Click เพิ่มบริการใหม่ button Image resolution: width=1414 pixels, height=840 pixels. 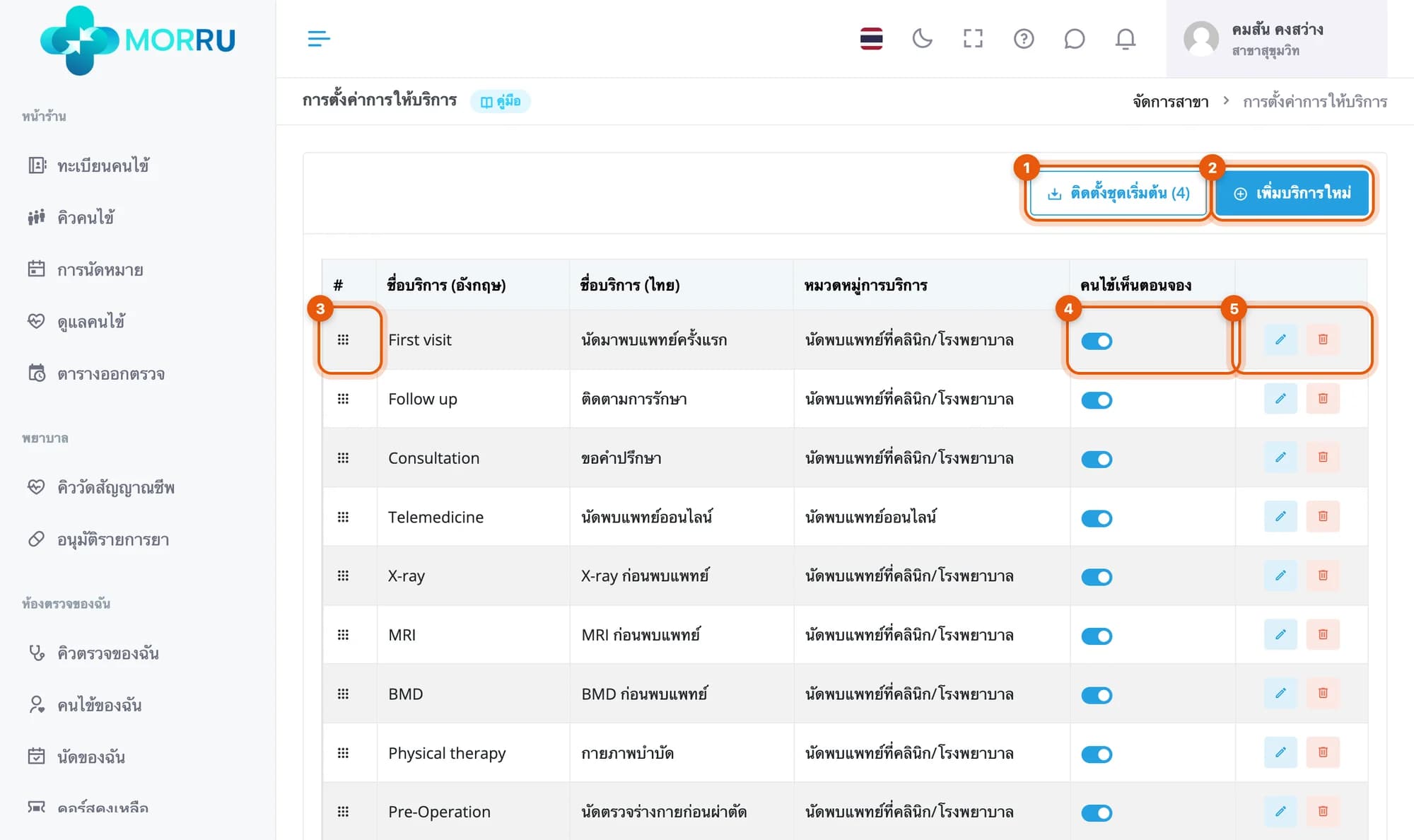[1292, 193]
